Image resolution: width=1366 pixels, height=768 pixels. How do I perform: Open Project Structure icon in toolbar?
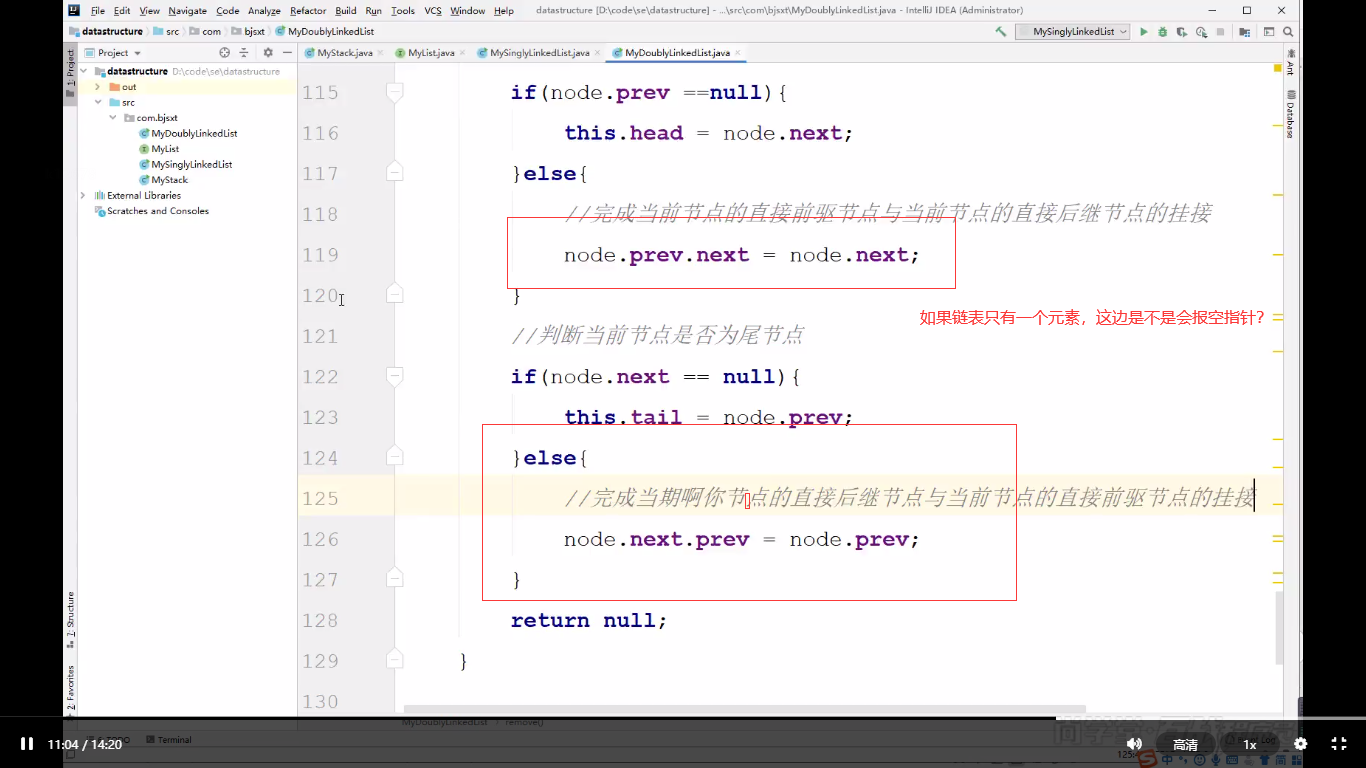click(1245, 32)
